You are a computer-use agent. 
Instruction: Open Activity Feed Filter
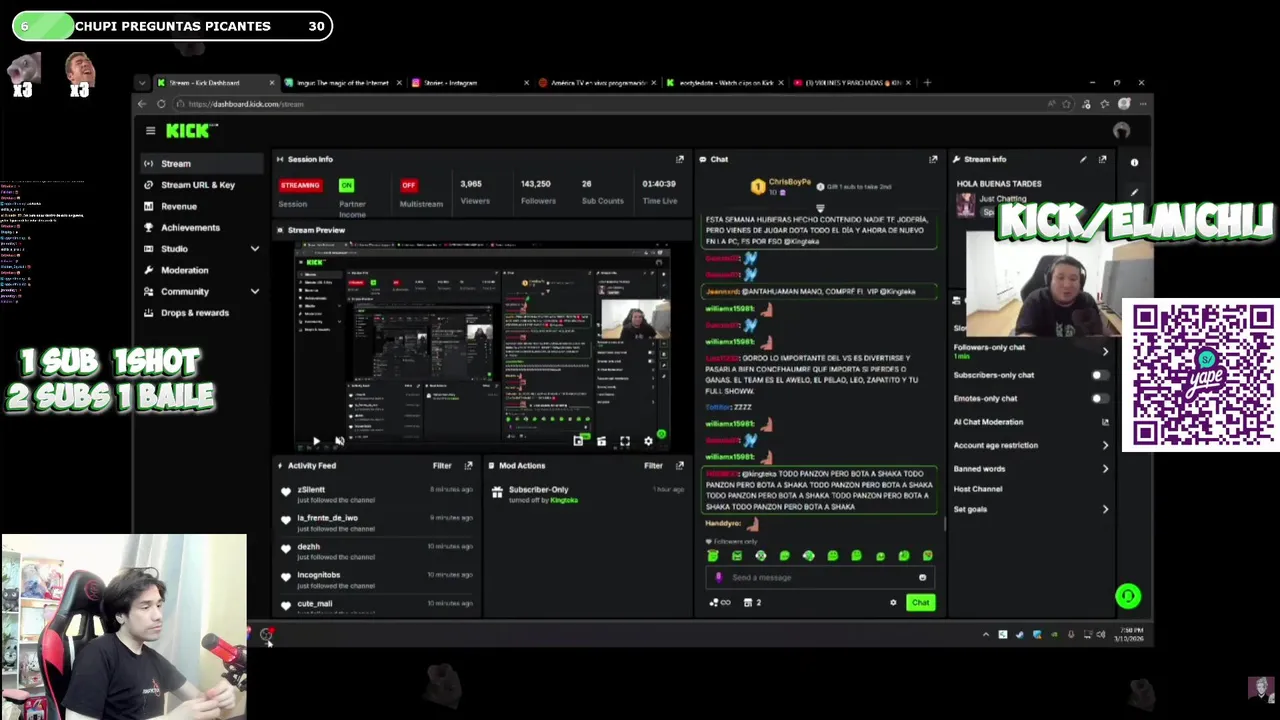(442, 465)
